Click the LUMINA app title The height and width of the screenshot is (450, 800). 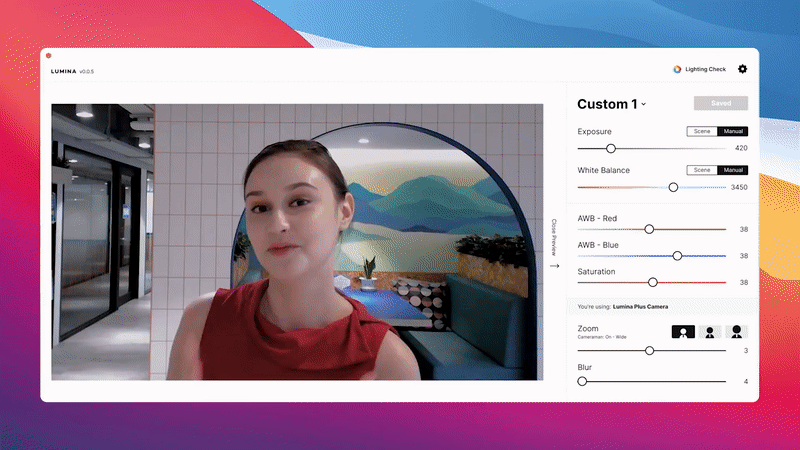tap(64, 71)
